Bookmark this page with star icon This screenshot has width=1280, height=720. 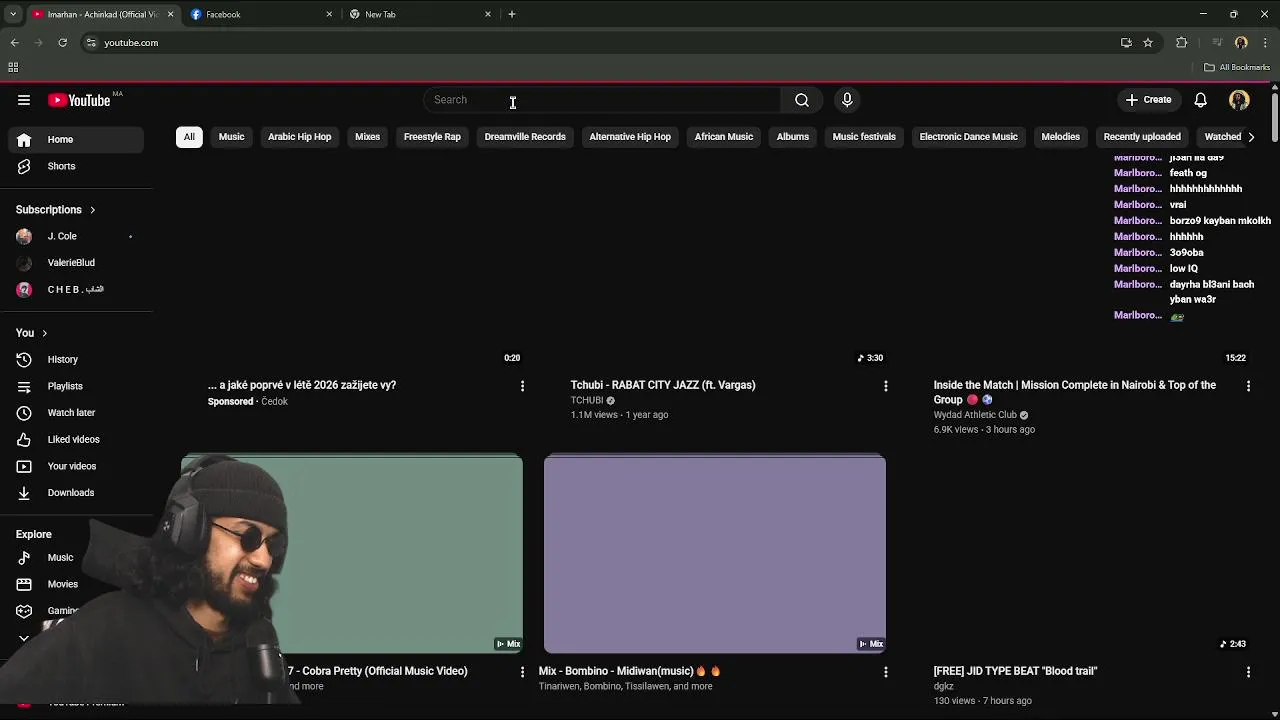tap(1148, 43)
